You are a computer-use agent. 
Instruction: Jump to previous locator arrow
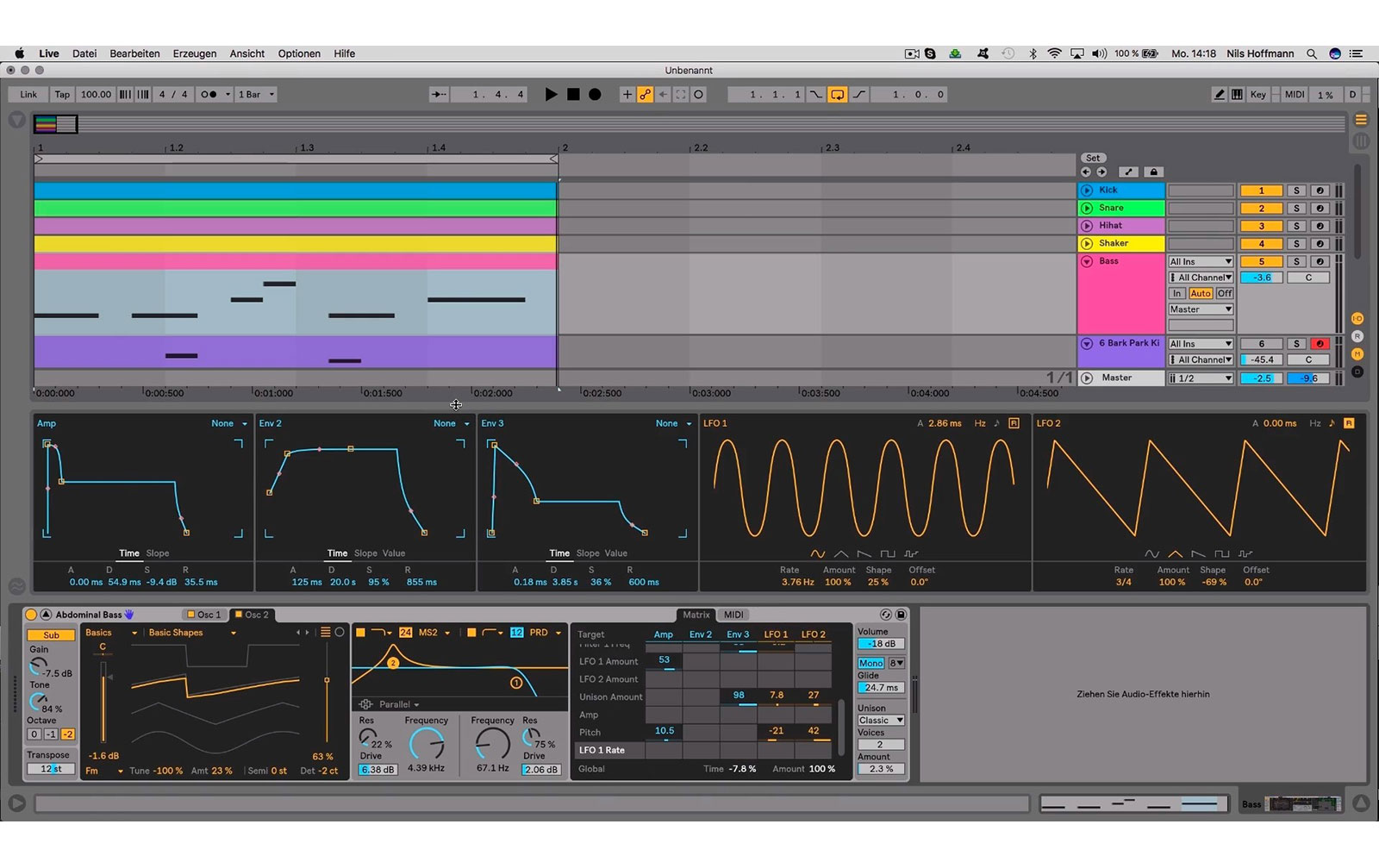tap(1086, 172)
